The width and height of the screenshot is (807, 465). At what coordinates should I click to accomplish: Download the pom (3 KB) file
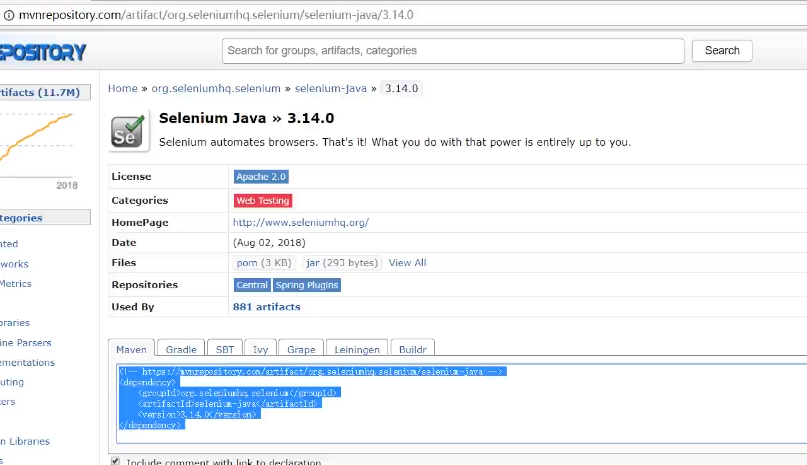pyautogui.click(x=264, y=263)
